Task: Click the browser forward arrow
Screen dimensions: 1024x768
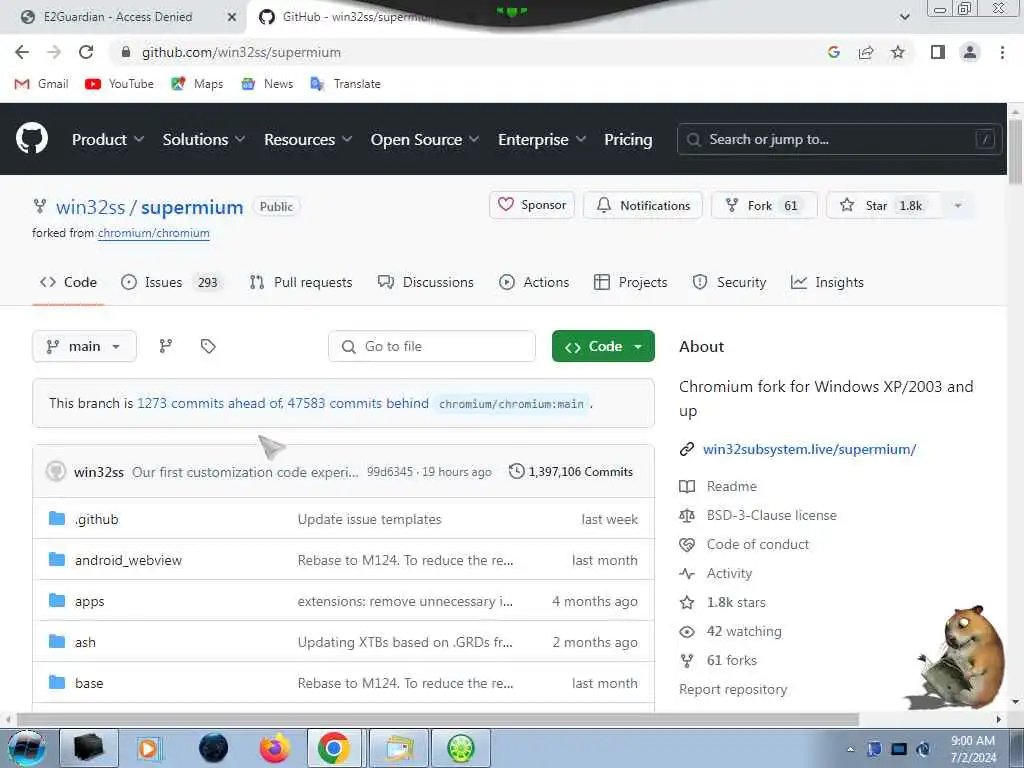Action: point(54,52)
